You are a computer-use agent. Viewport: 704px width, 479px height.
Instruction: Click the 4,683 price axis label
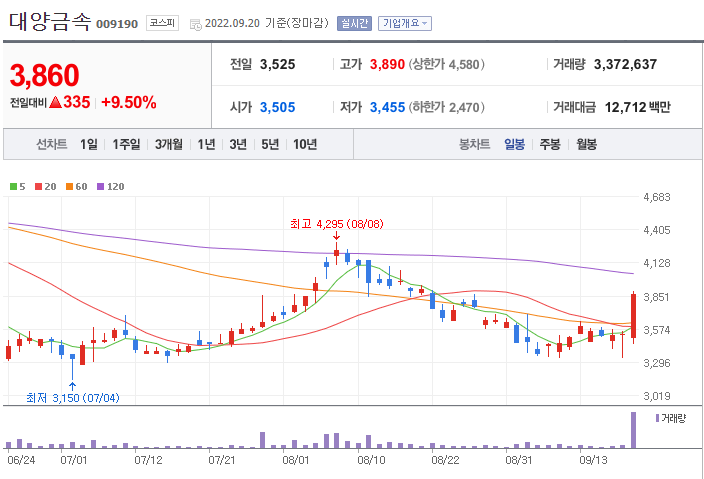tap(656, 197)
